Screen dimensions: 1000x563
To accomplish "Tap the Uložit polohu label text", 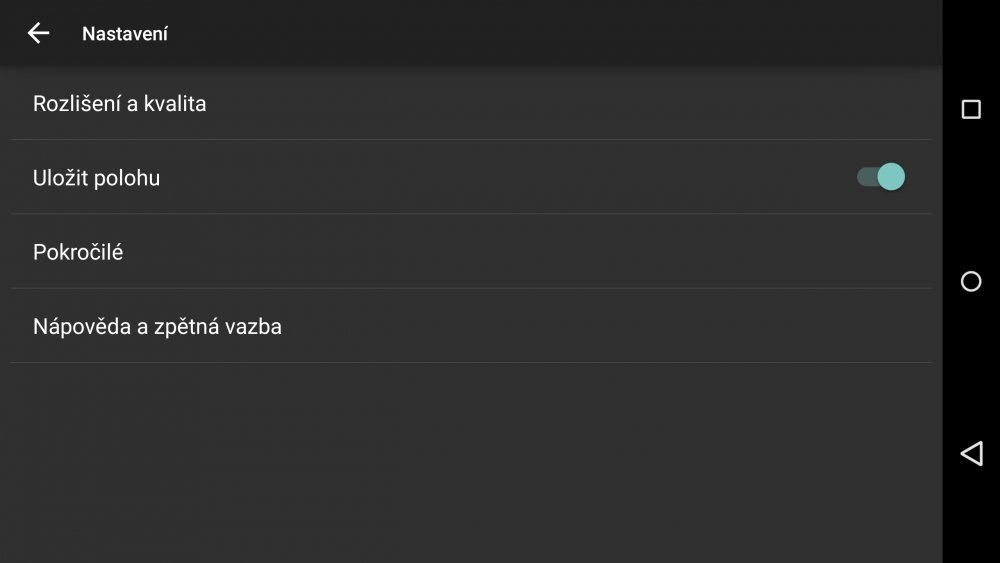I will tap(96, 178).
